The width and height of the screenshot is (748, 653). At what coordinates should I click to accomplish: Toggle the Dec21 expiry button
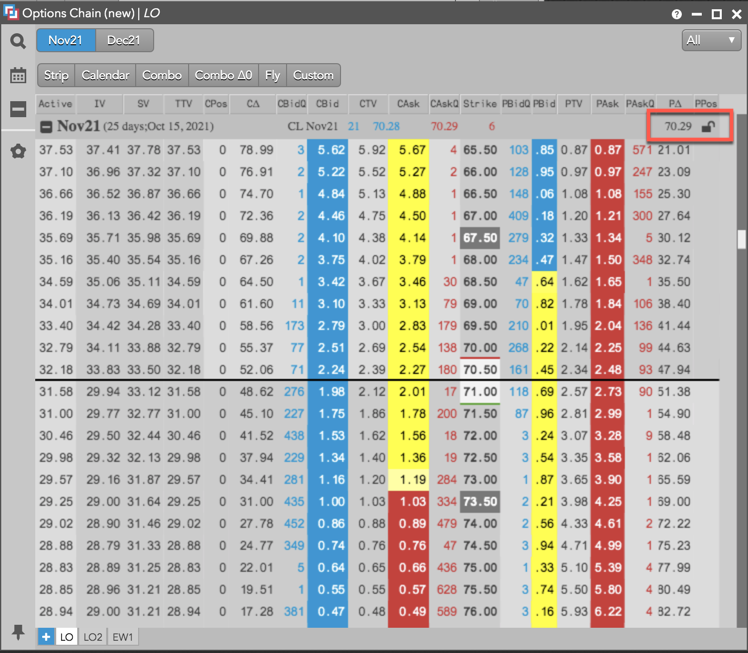pyautogui.click(x=124, y=40)
